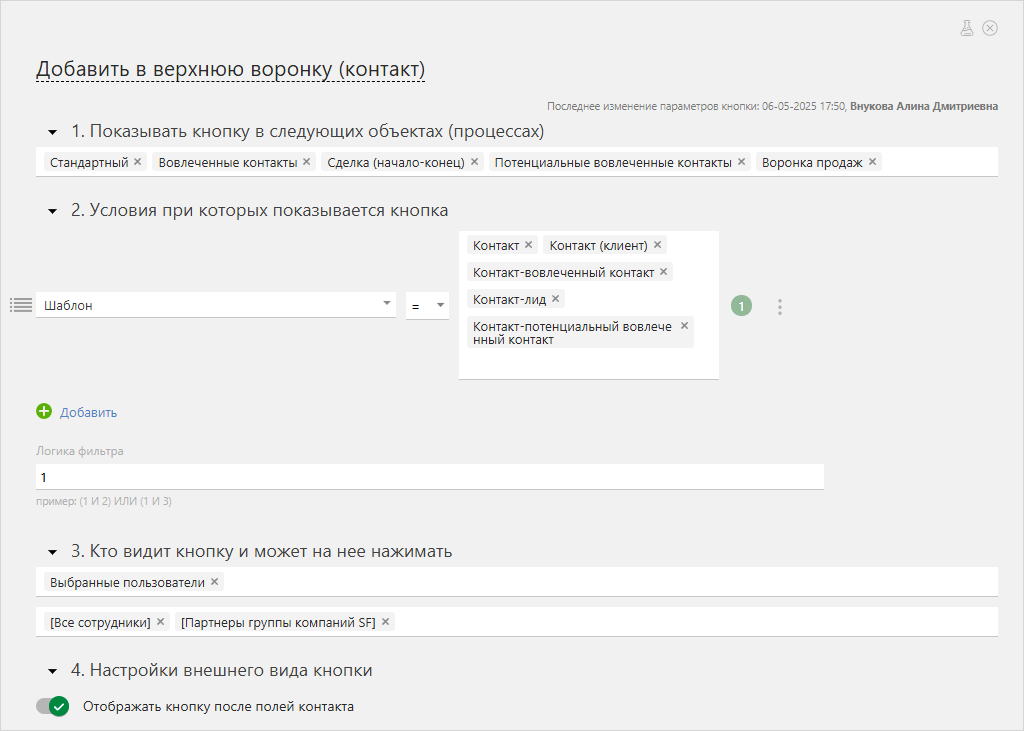This screenshot has height=731, width=1024.
Task: Remove the [Все сотрудники] tag
Action: point(160,622)
